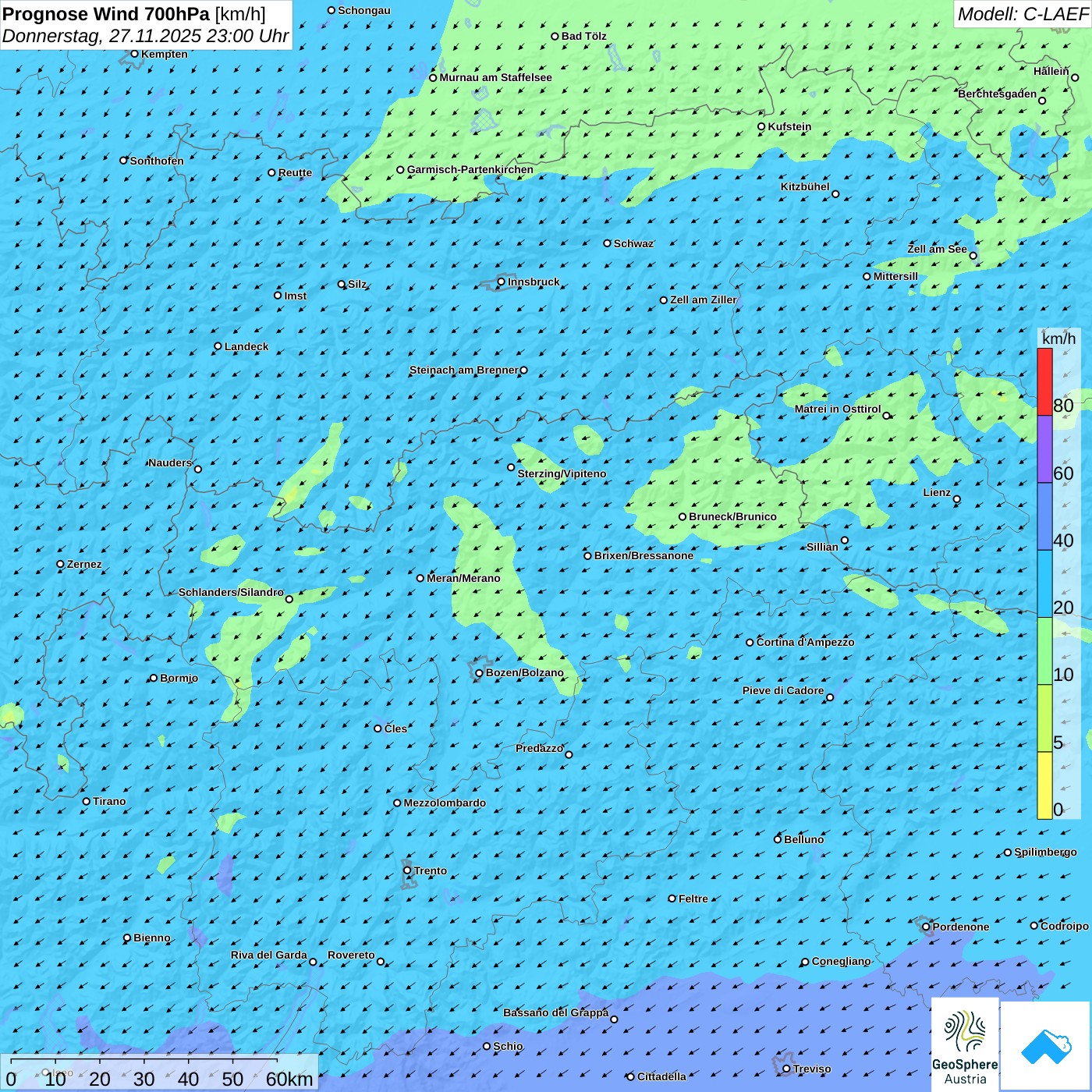Click the Trento city marker
The width and height of the screenshot is (1092, 1092).
tap(407, 870)
